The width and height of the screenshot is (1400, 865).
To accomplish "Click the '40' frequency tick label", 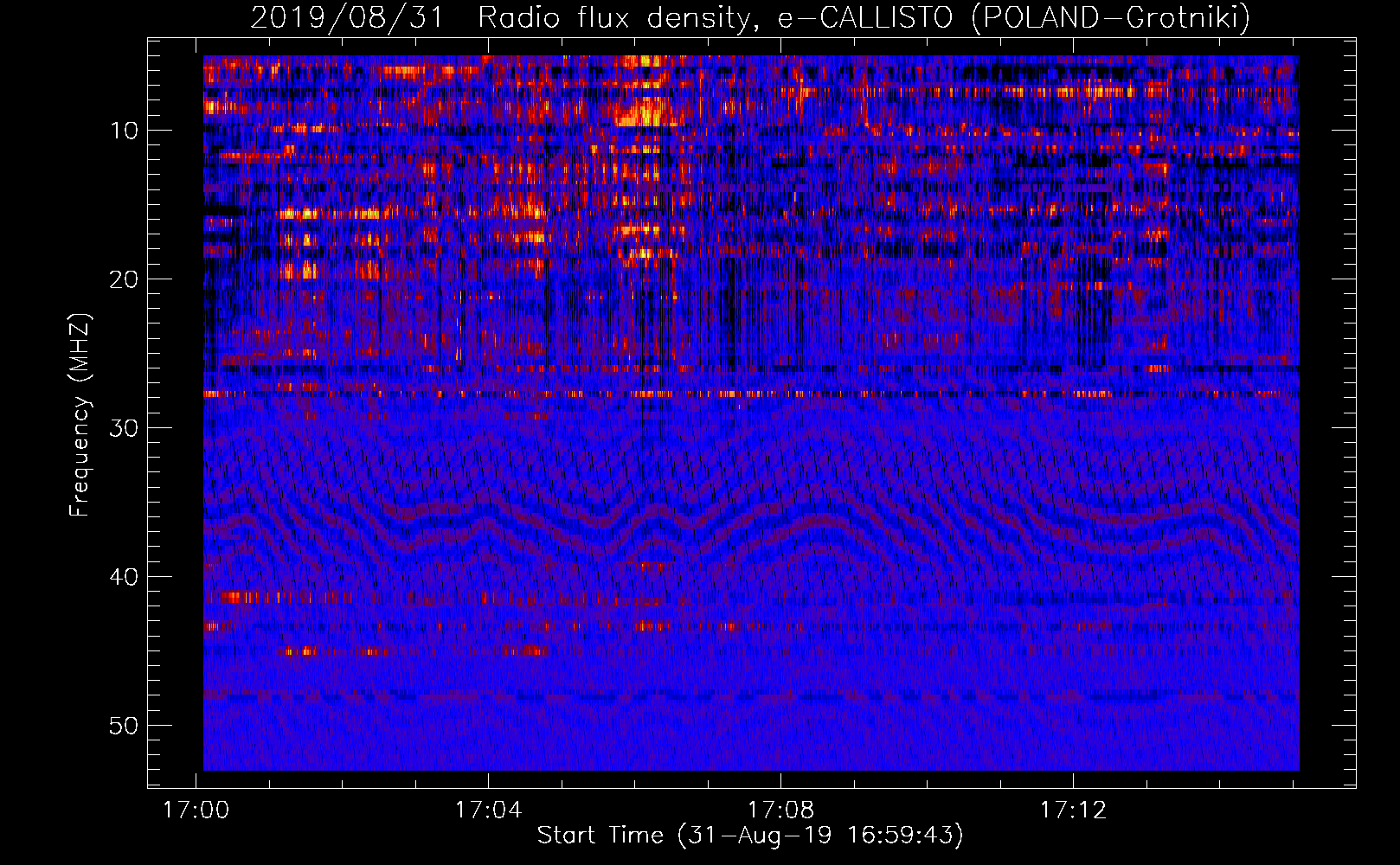I will point(125,577).
